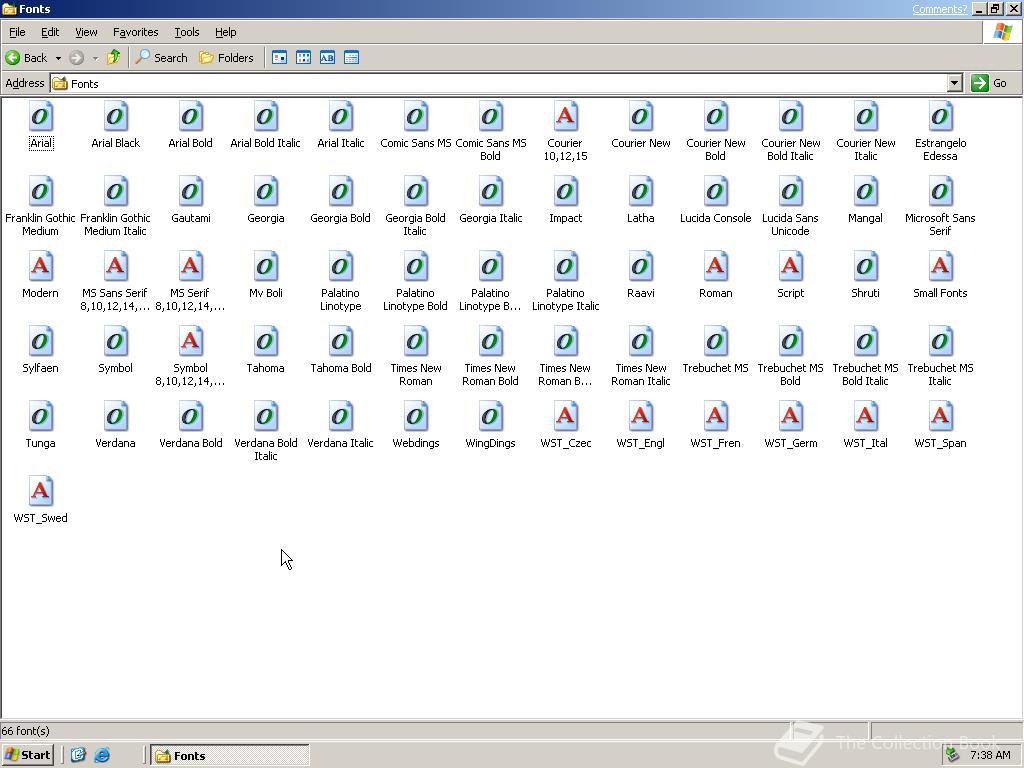Click the Comic Sans MS font icon

(415, 116)
